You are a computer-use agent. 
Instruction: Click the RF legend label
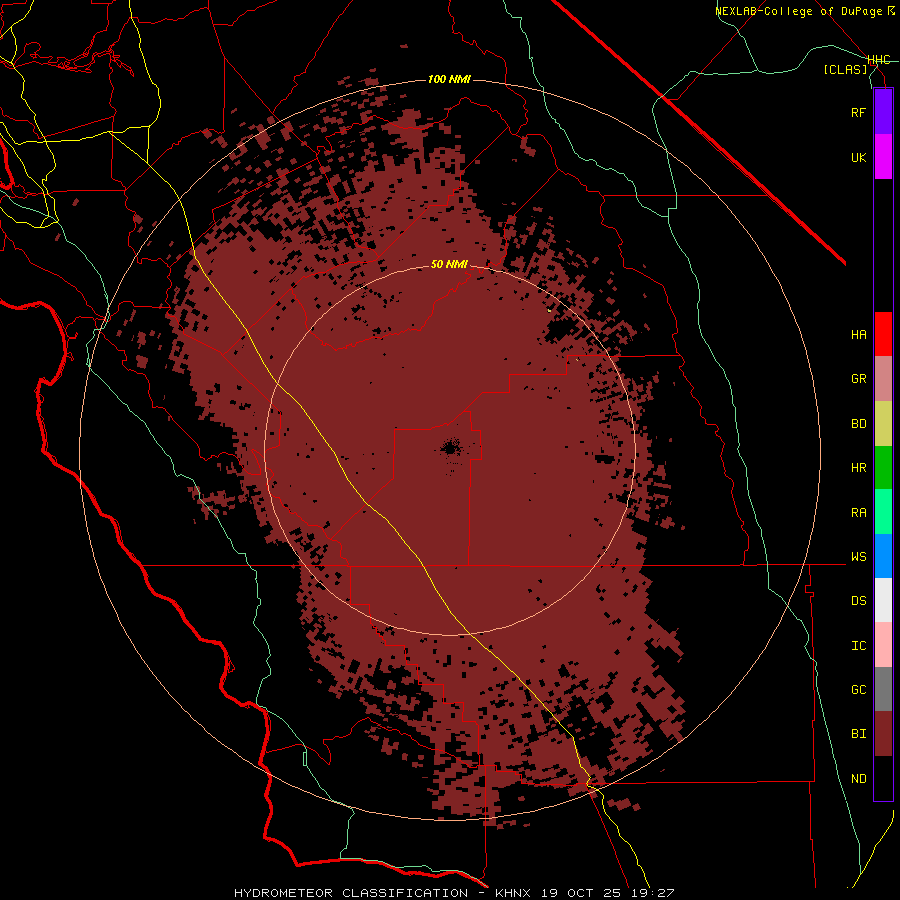[858, 112]
